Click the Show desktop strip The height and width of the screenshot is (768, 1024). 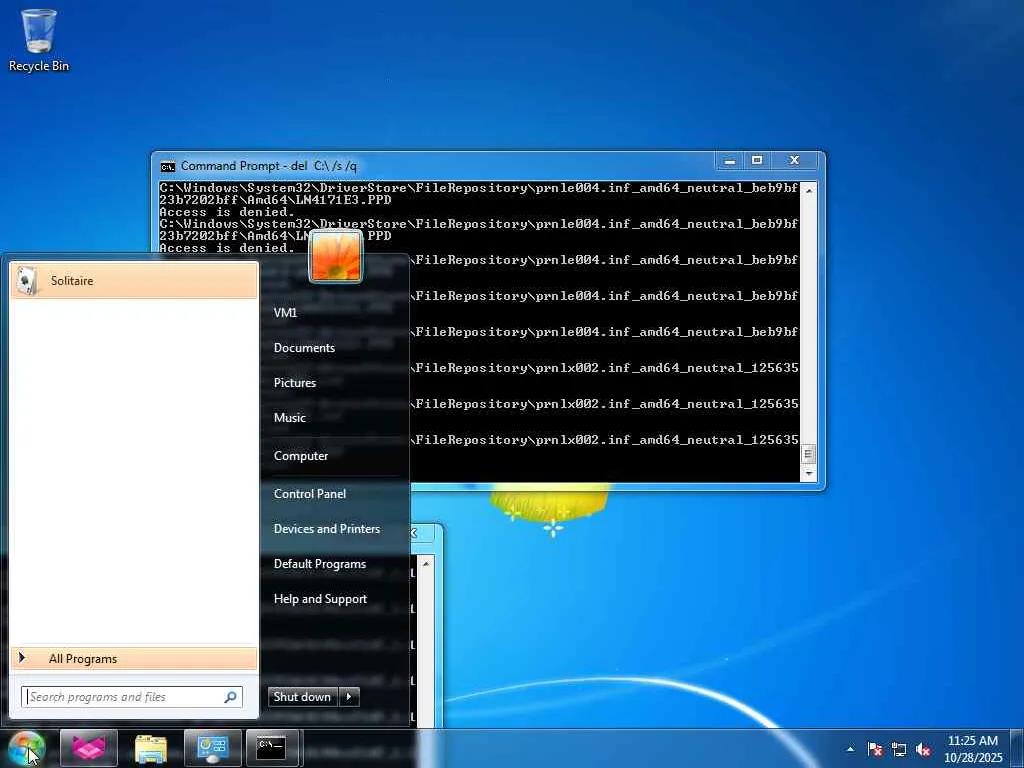tap(1017, 749)
